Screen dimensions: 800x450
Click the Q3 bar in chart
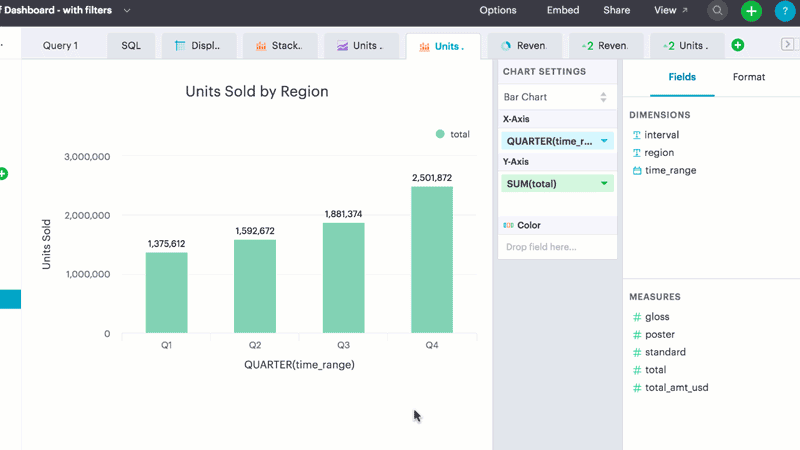343,278
